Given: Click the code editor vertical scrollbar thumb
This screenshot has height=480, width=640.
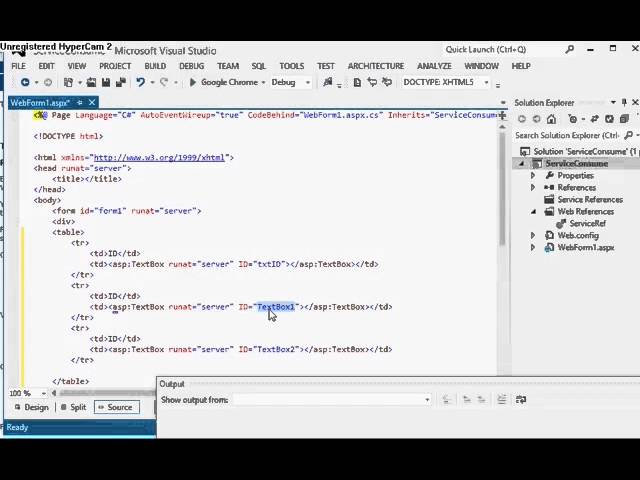Looking at the screenshot, I should click(x=502, y=189).
